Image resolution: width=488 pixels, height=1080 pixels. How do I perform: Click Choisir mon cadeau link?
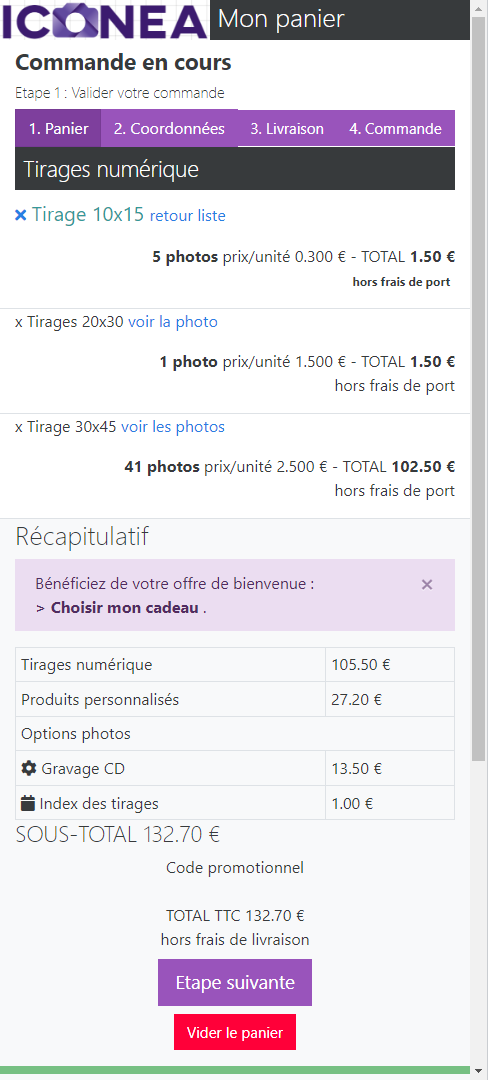click(125, 608)
